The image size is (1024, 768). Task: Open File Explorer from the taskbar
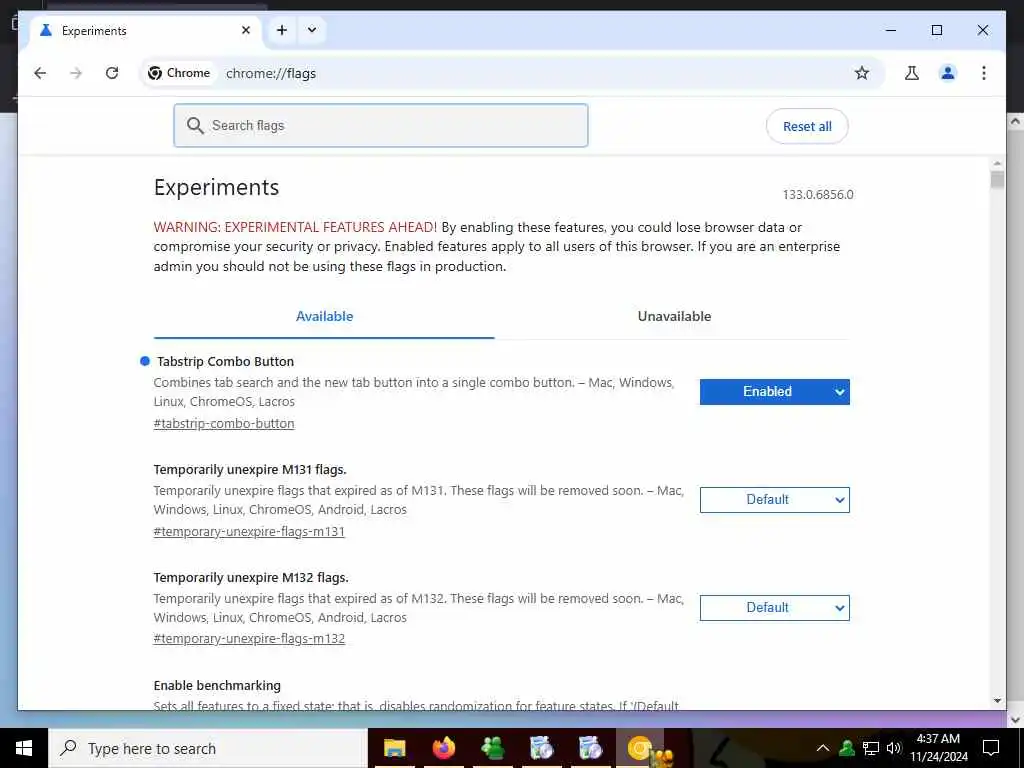click(x=394, y=748)
